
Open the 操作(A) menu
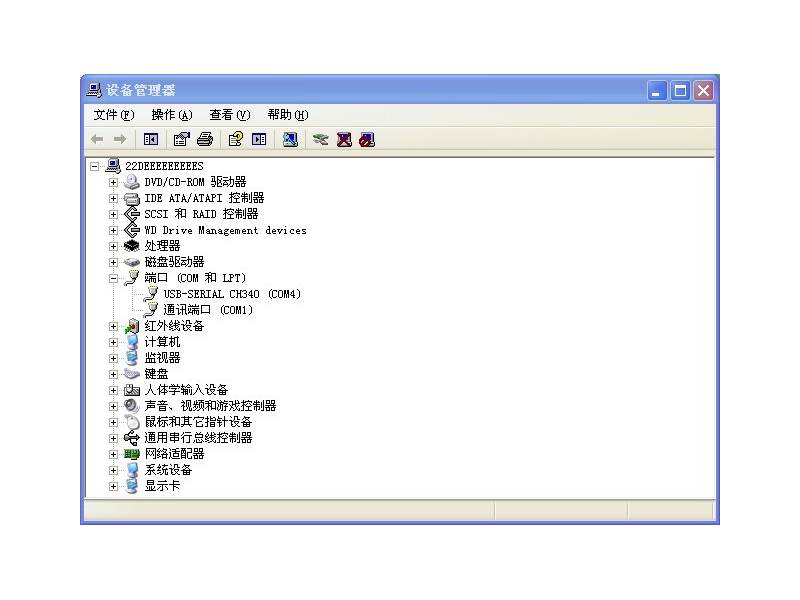click(x=171, y=115)
